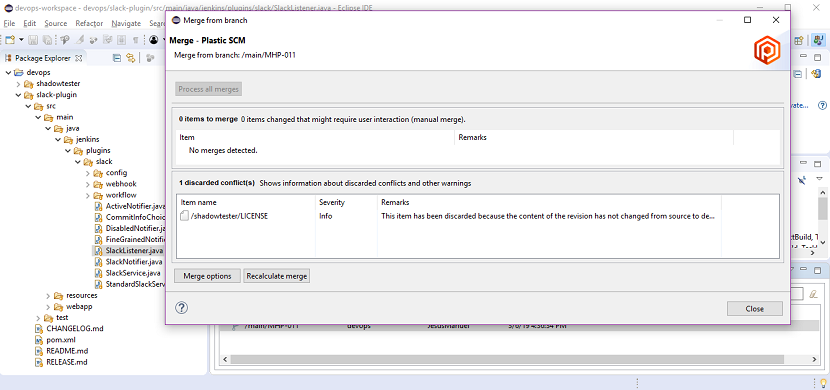Expand the webapp folder
830x390 pixels.
(x=48, y=306)
